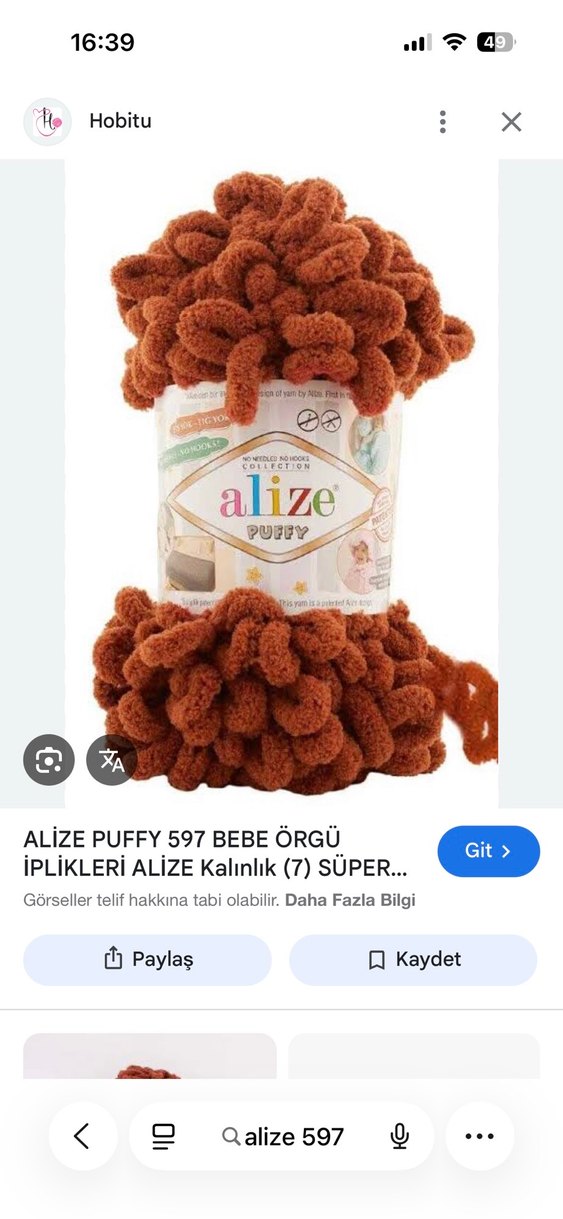The height and width of the screenshot is (1219, 563).
Task: Open Daha Fazla Bilgi link
Action: point(350,900)
